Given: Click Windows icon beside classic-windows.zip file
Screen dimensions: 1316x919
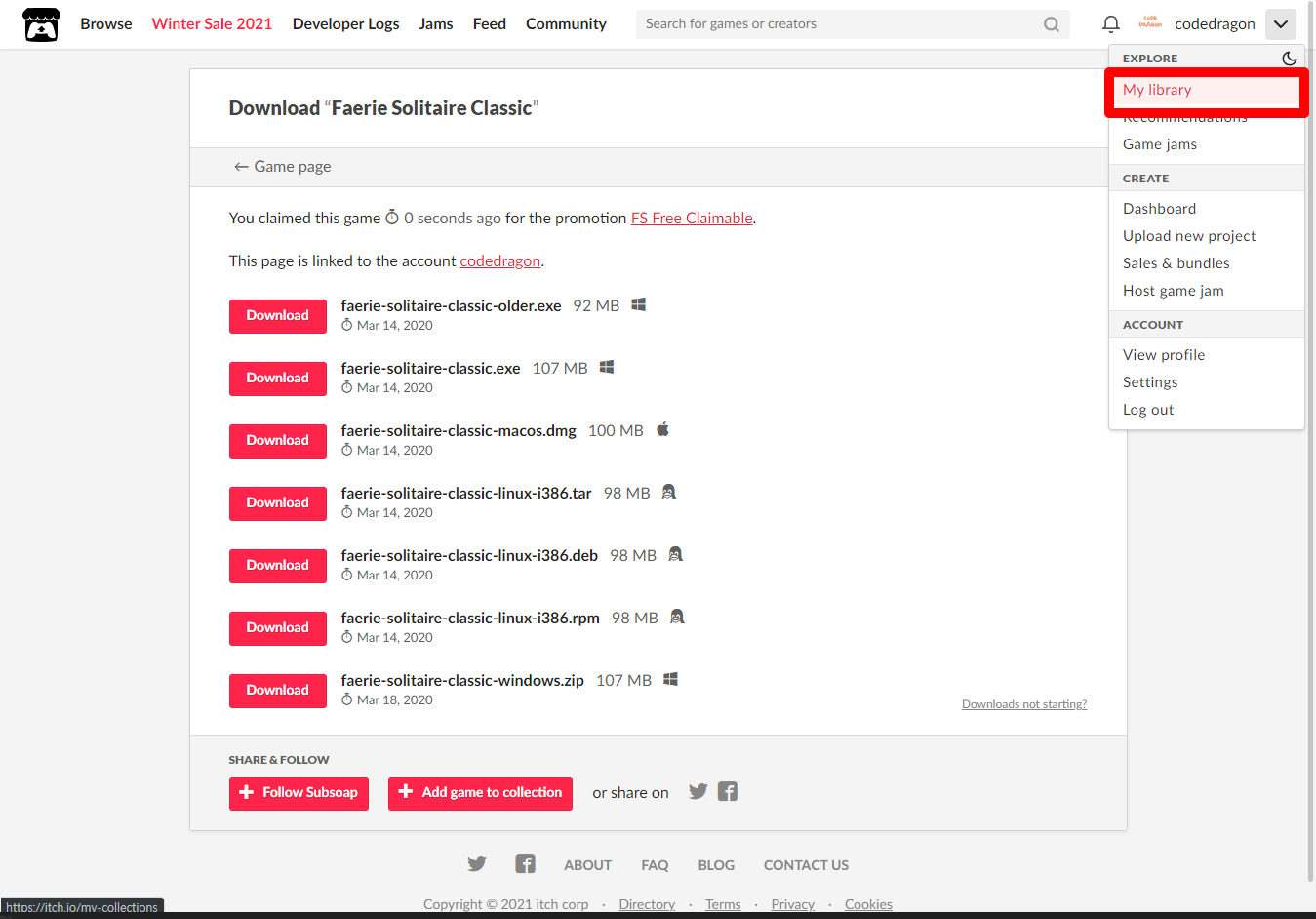Looking at the screenshot, I should [x=670, y=679].
